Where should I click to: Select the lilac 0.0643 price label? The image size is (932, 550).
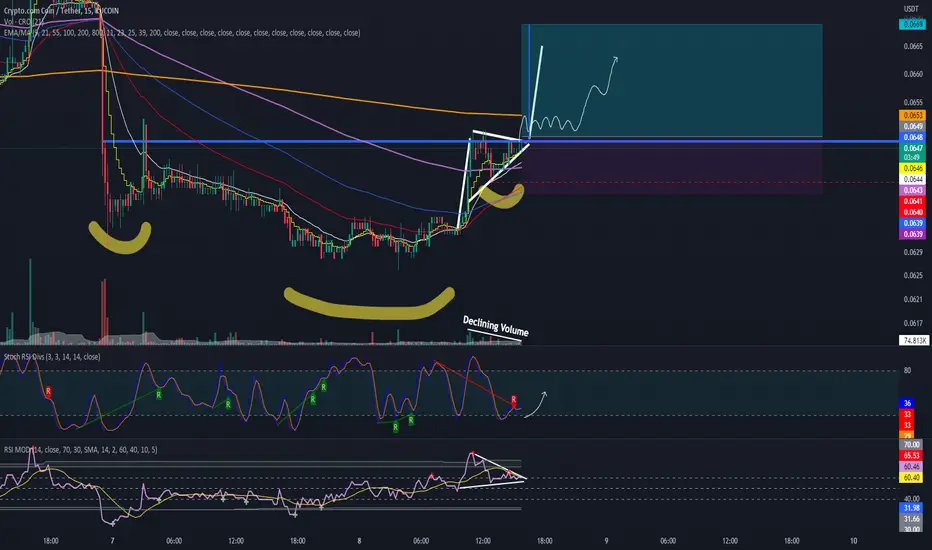(x=912, y=190)
